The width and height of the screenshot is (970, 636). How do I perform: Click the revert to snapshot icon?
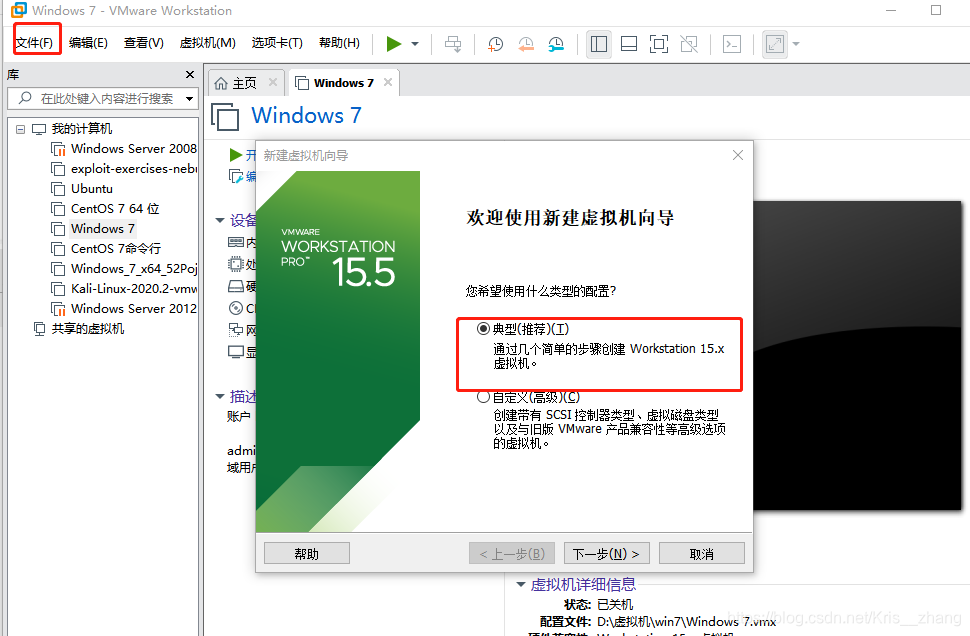[526, 44]
